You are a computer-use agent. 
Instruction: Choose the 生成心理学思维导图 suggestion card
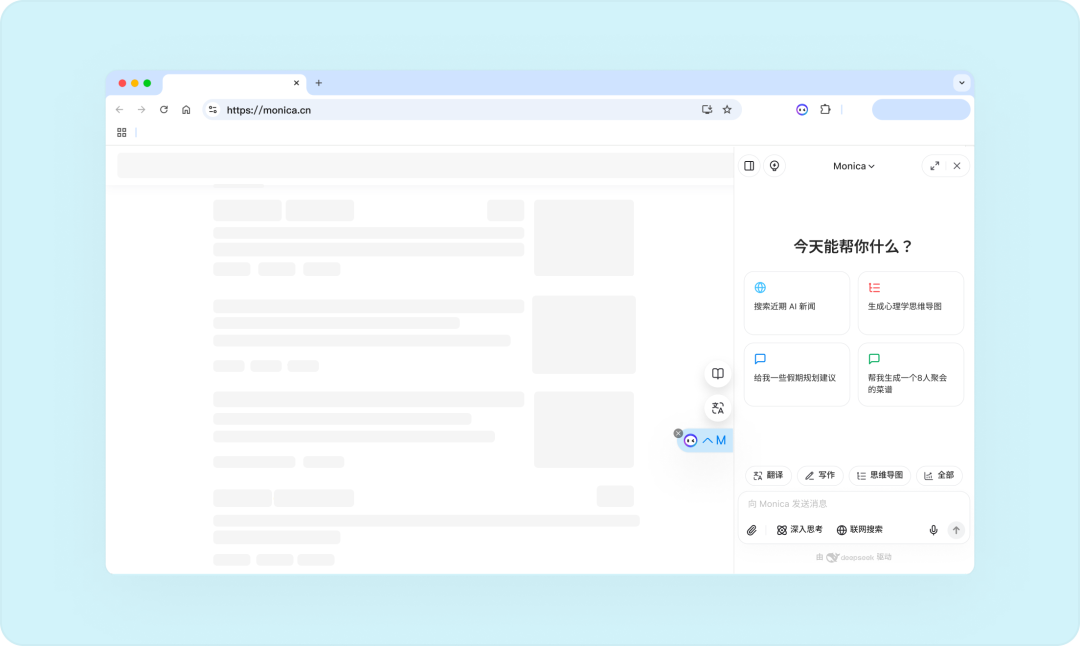tap(911, 303)
